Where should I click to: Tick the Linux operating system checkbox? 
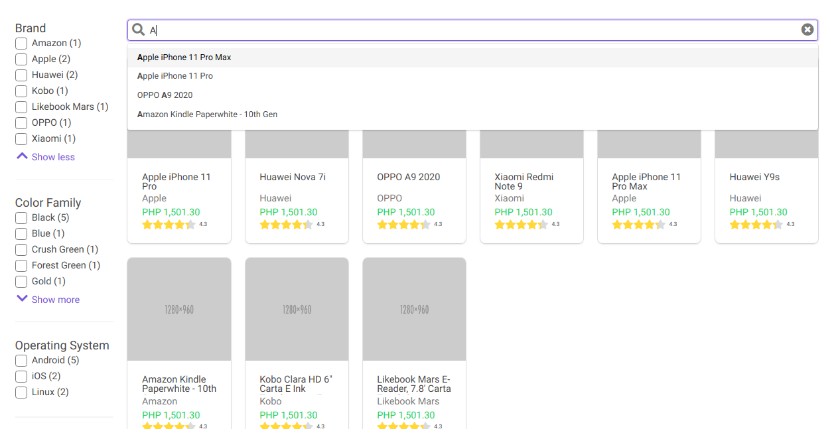tap(21, 393)
